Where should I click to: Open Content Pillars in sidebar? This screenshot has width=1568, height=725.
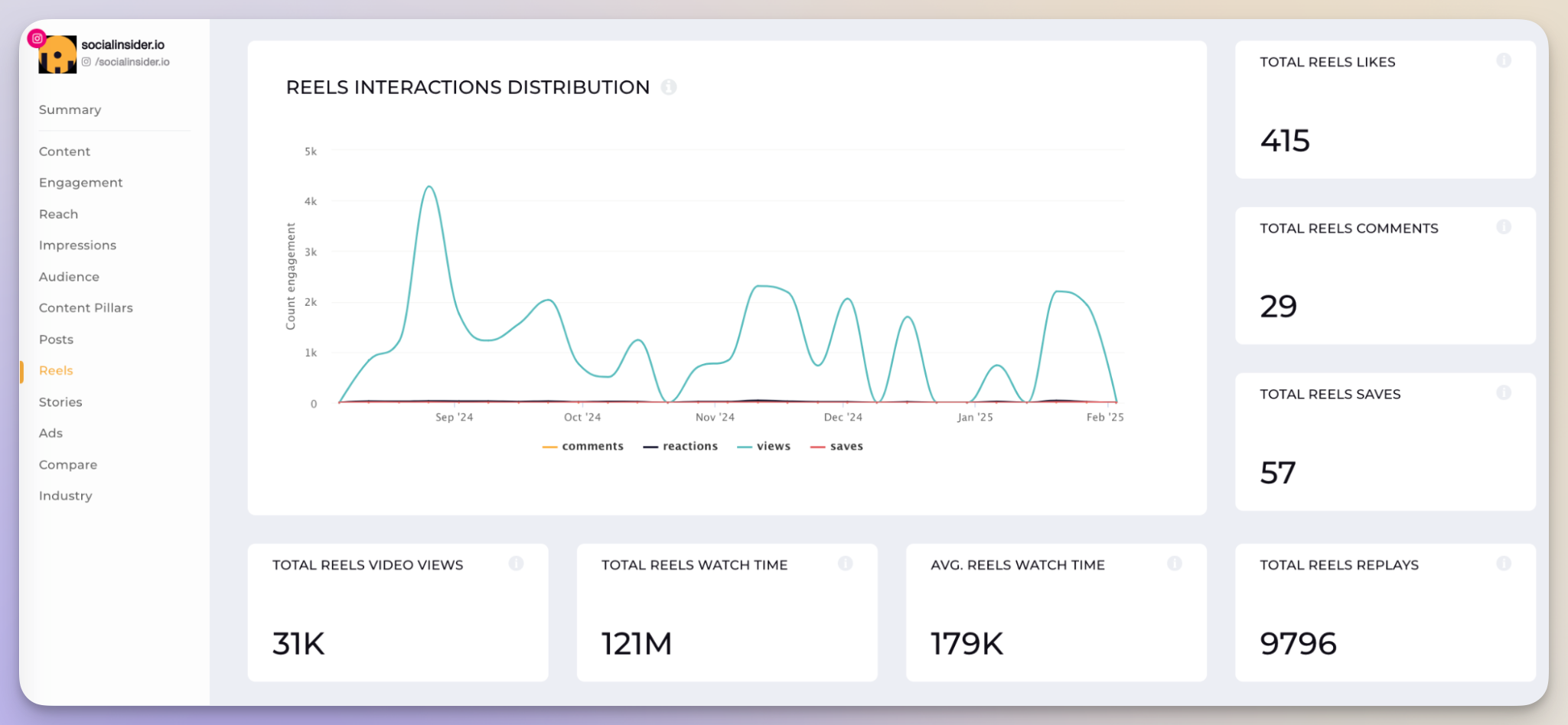86,308
